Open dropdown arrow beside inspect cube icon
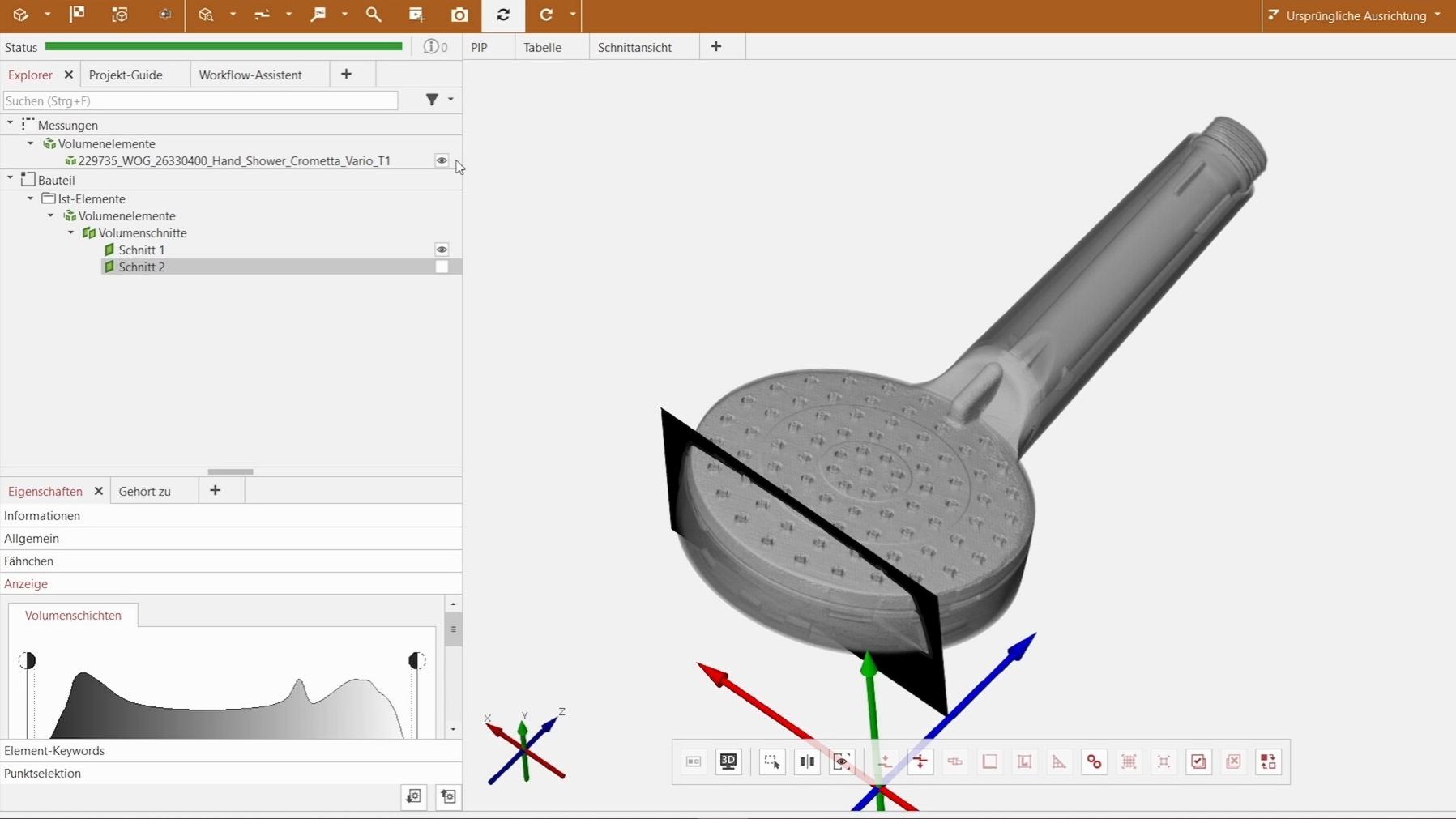The image size is (1456, 819). (x=233, y=15)
